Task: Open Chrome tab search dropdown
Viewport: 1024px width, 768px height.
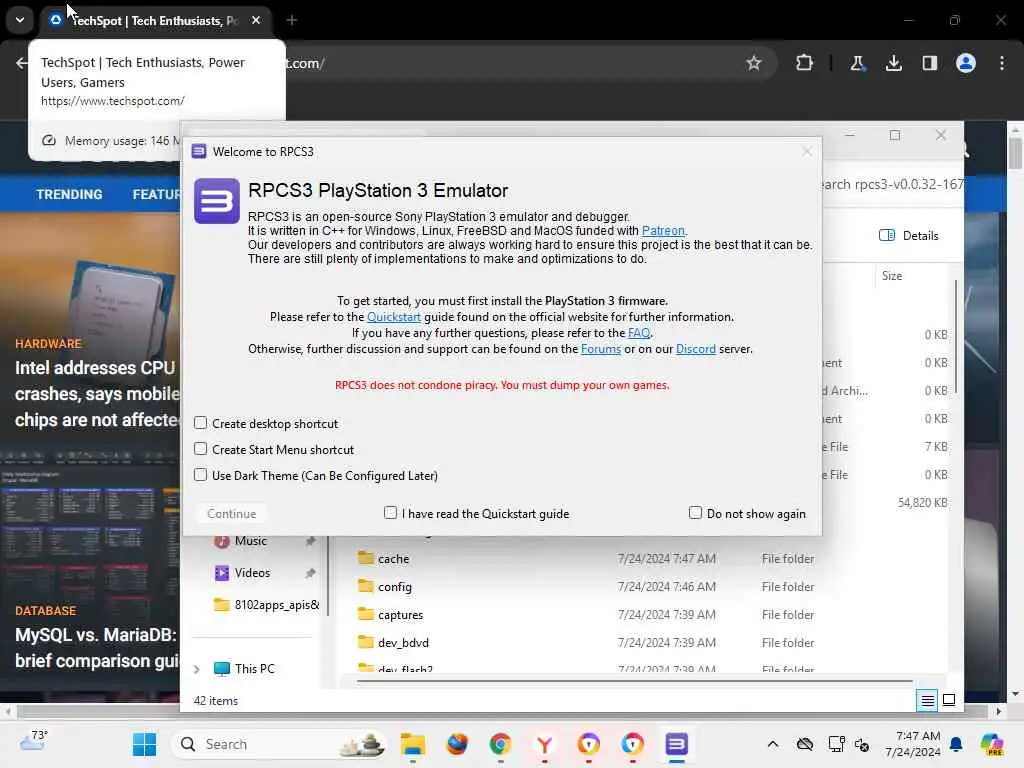Action: (20, 20)
